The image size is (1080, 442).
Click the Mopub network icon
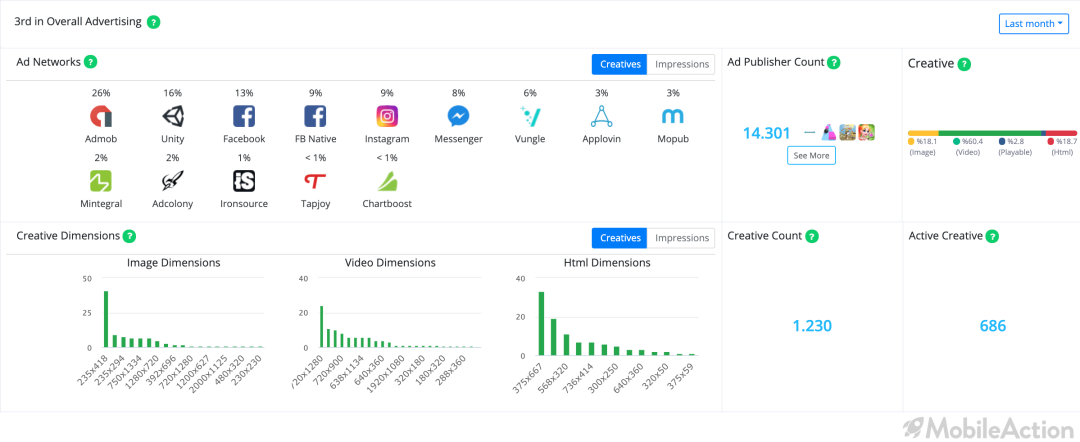tap(673, 116)
